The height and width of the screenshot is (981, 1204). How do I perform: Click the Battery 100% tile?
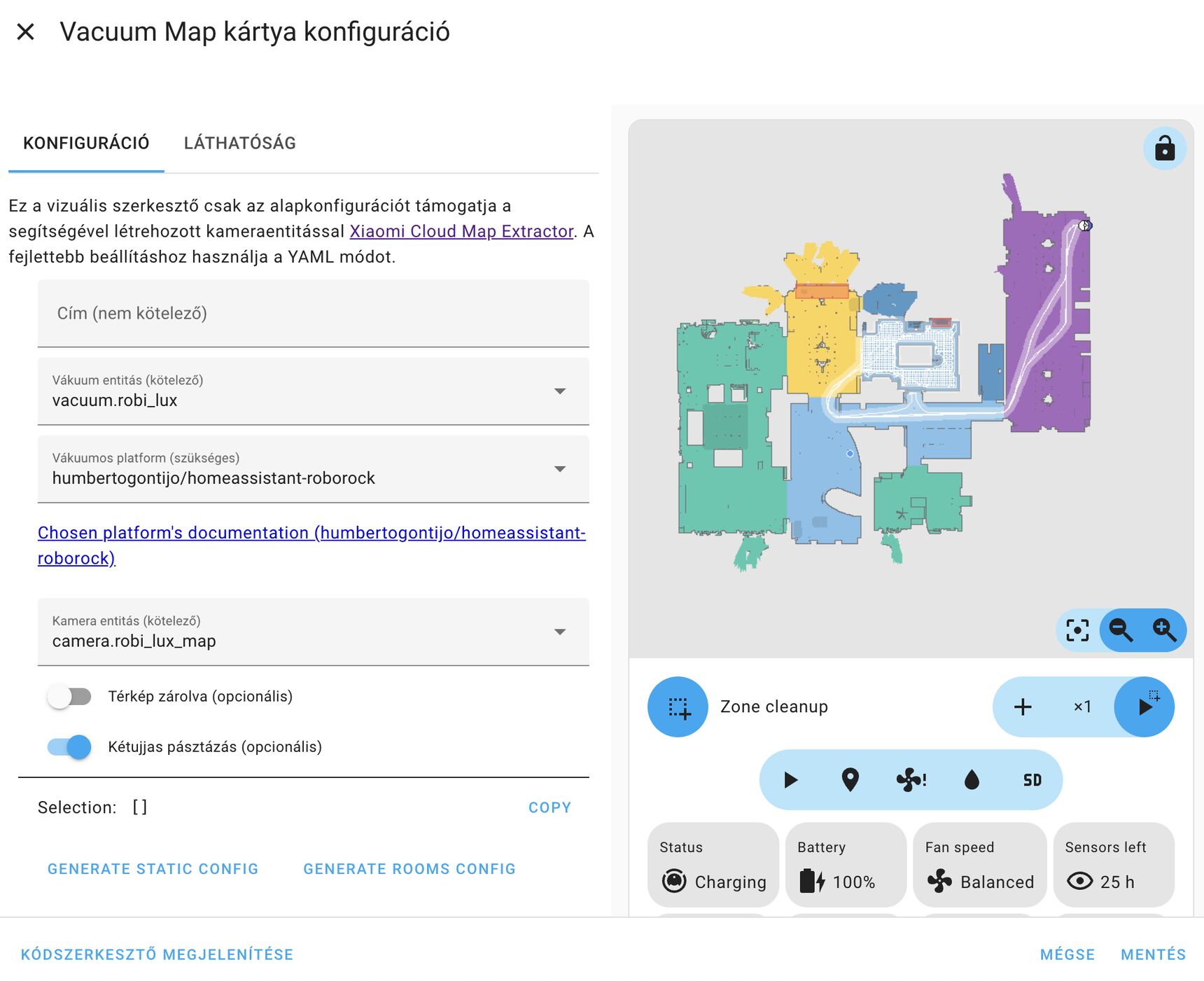click(846, 865)
